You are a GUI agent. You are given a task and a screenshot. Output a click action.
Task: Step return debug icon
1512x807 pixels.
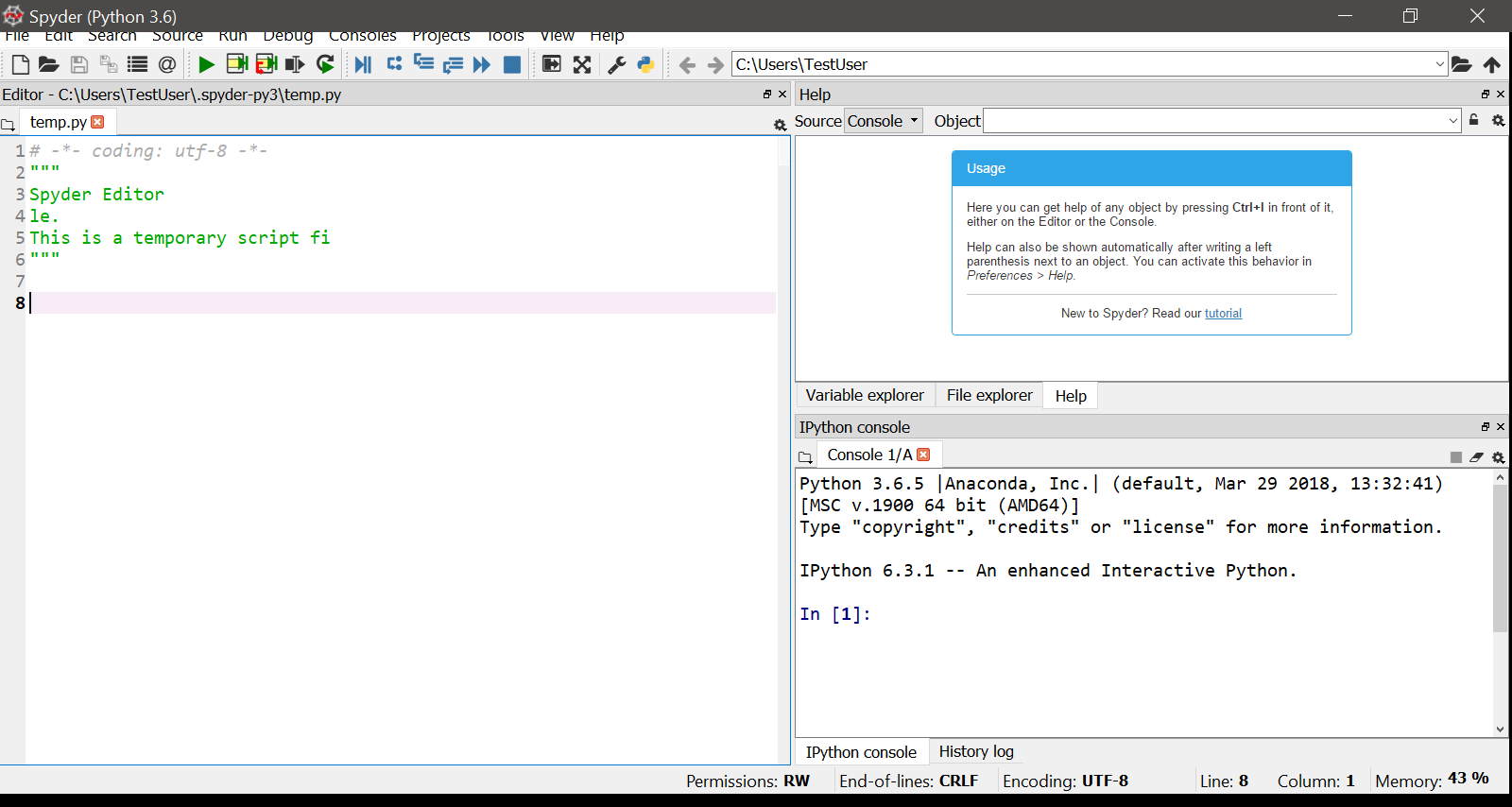click(453, 64)
